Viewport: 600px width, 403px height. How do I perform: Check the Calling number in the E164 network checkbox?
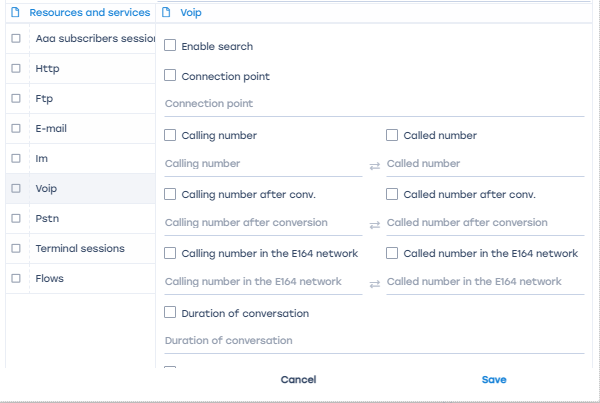171,254
